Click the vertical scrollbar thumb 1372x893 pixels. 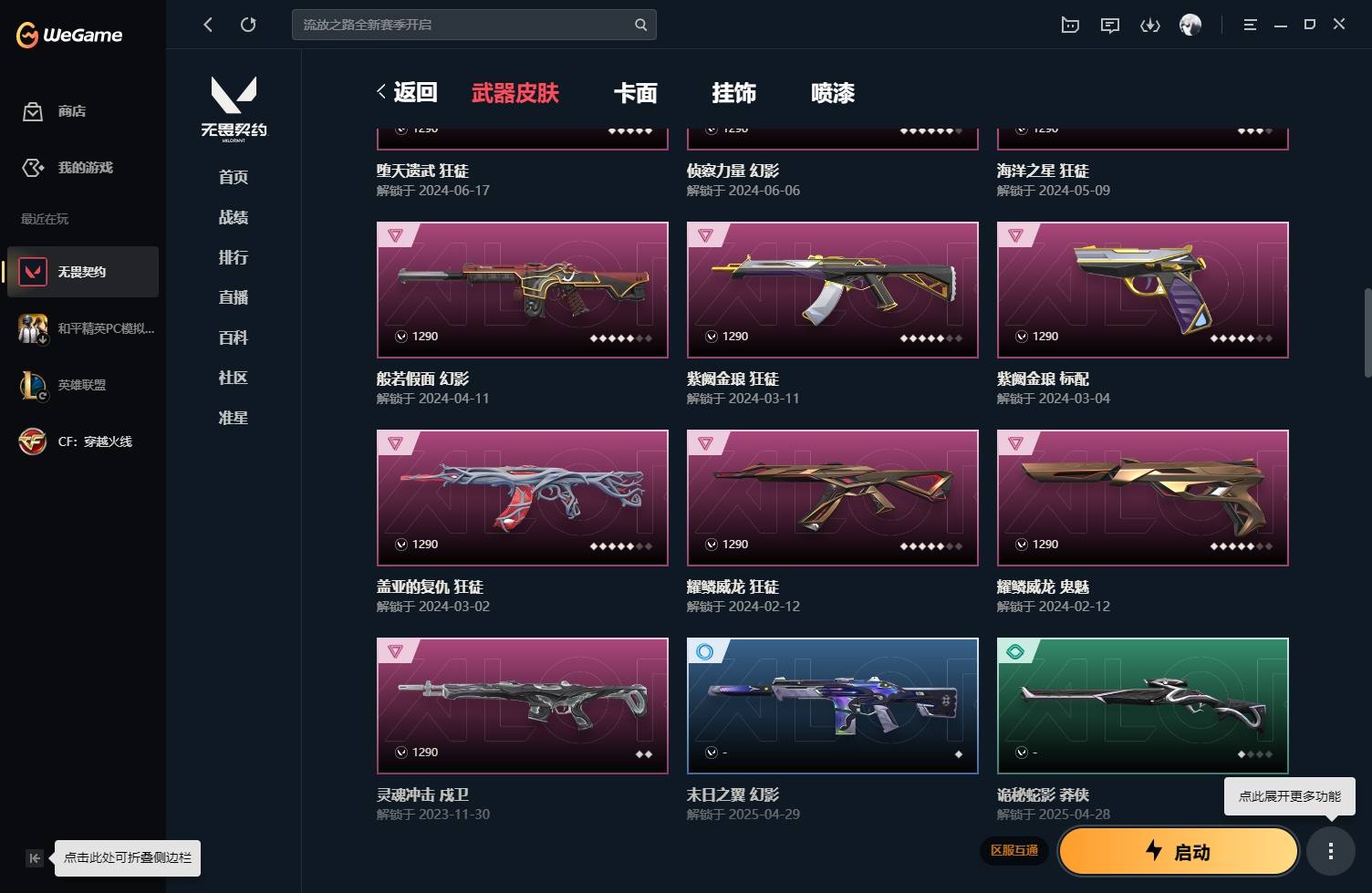click(x=1367, y=332)
